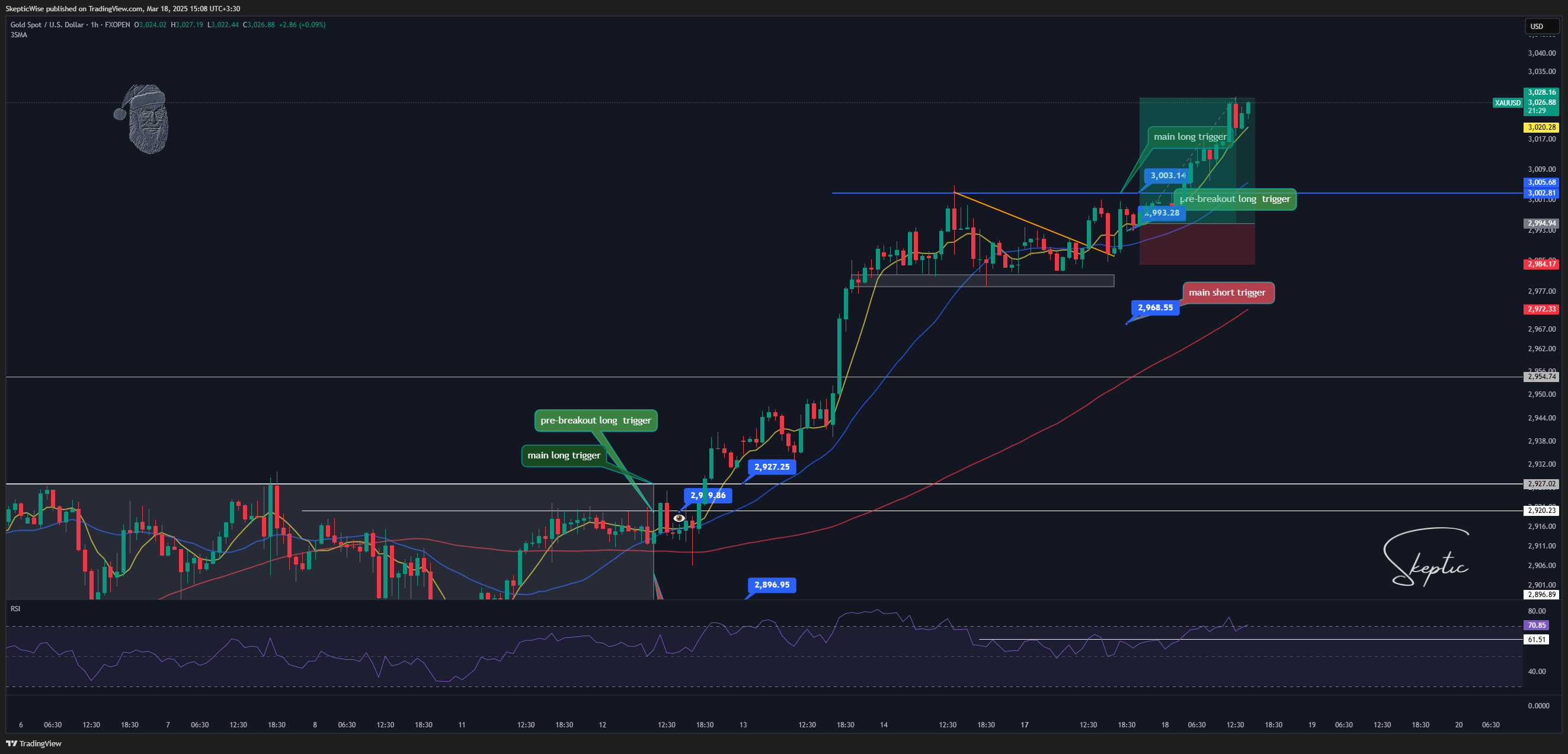Click the 2,968.55 price callout
Screen dimensions: 1568x754
coord(1155,307)
